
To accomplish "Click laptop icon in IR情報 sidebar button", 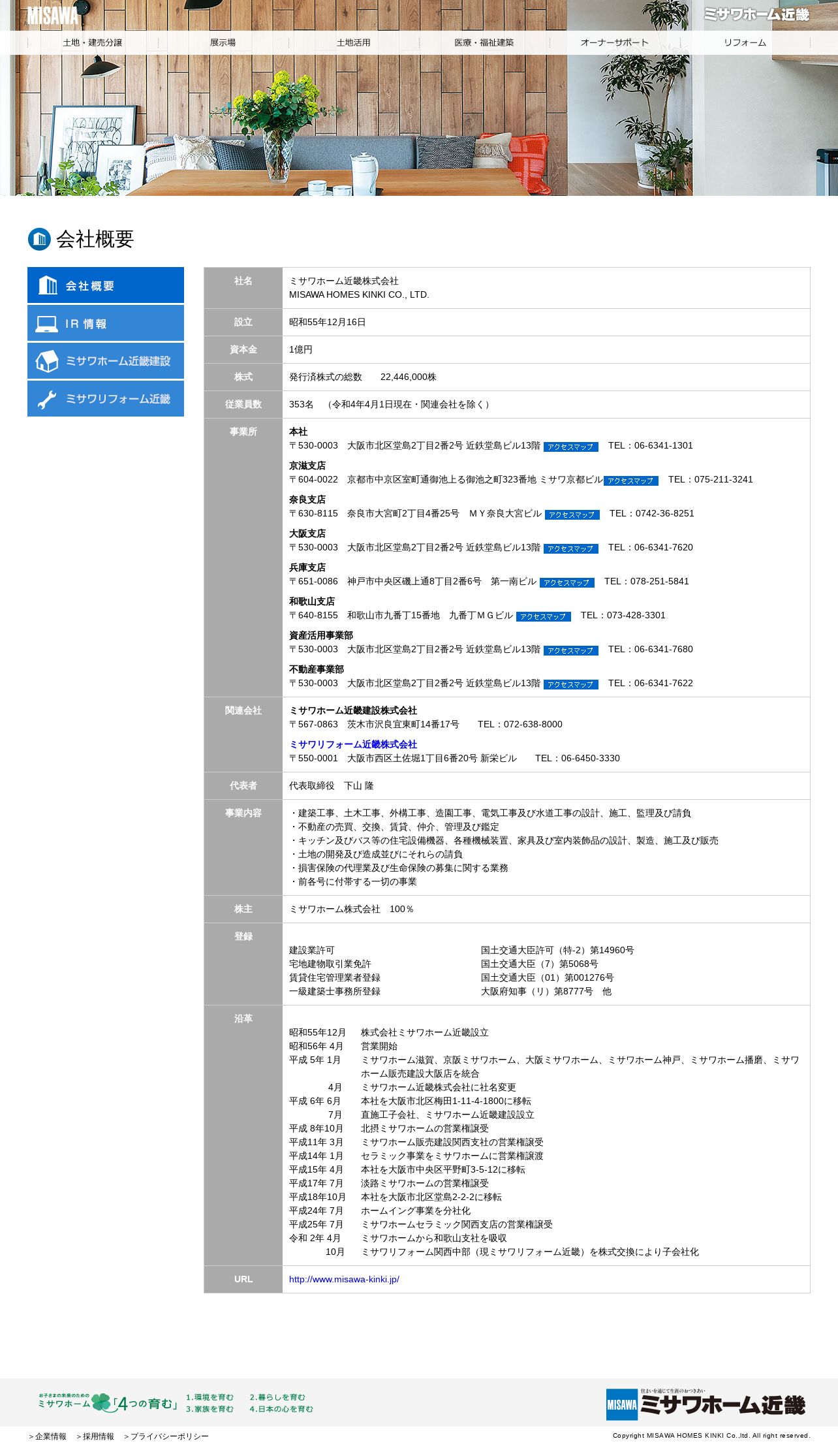I will [47, 324].
